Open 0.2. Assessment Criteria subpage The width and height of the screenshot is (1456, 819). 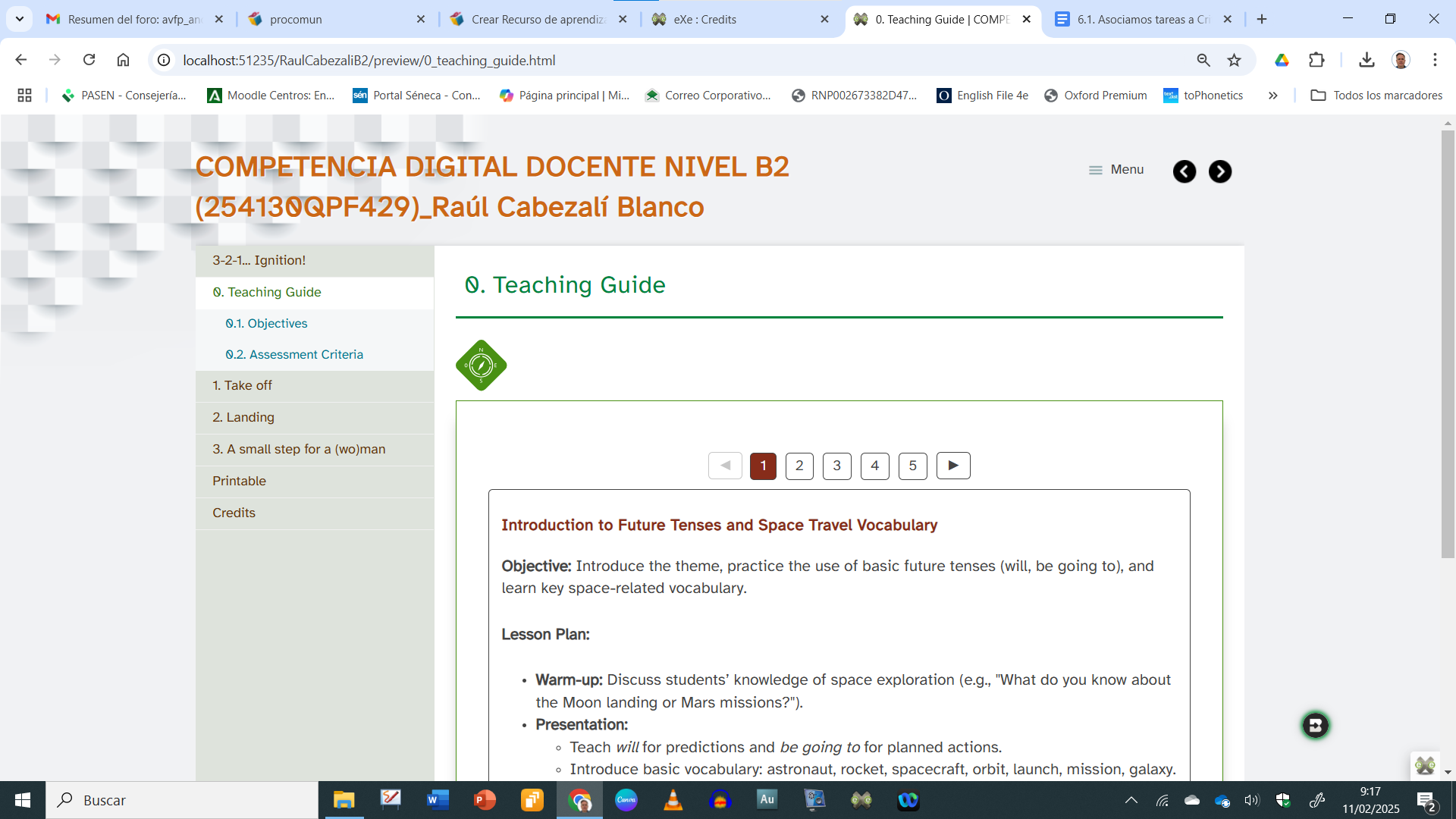315,354
